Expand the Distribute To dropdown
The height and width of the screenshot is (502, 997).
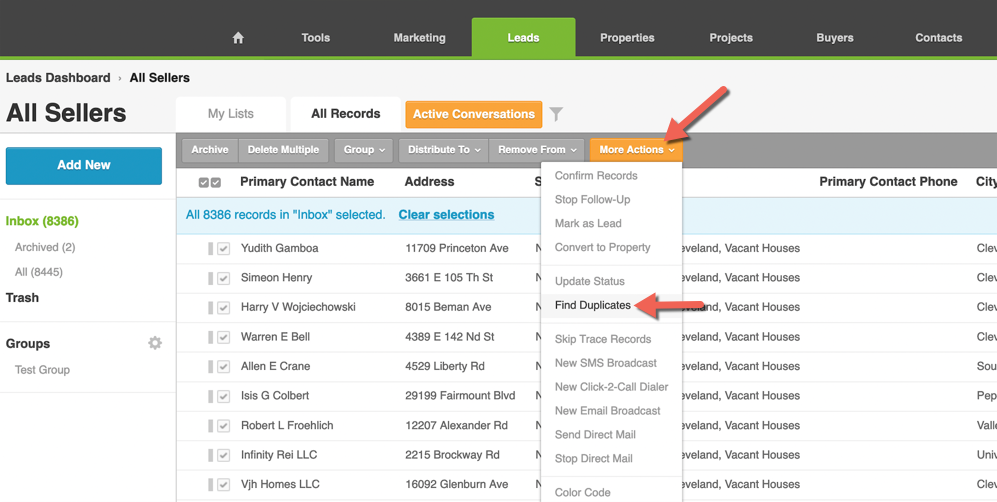pos(444,150)
